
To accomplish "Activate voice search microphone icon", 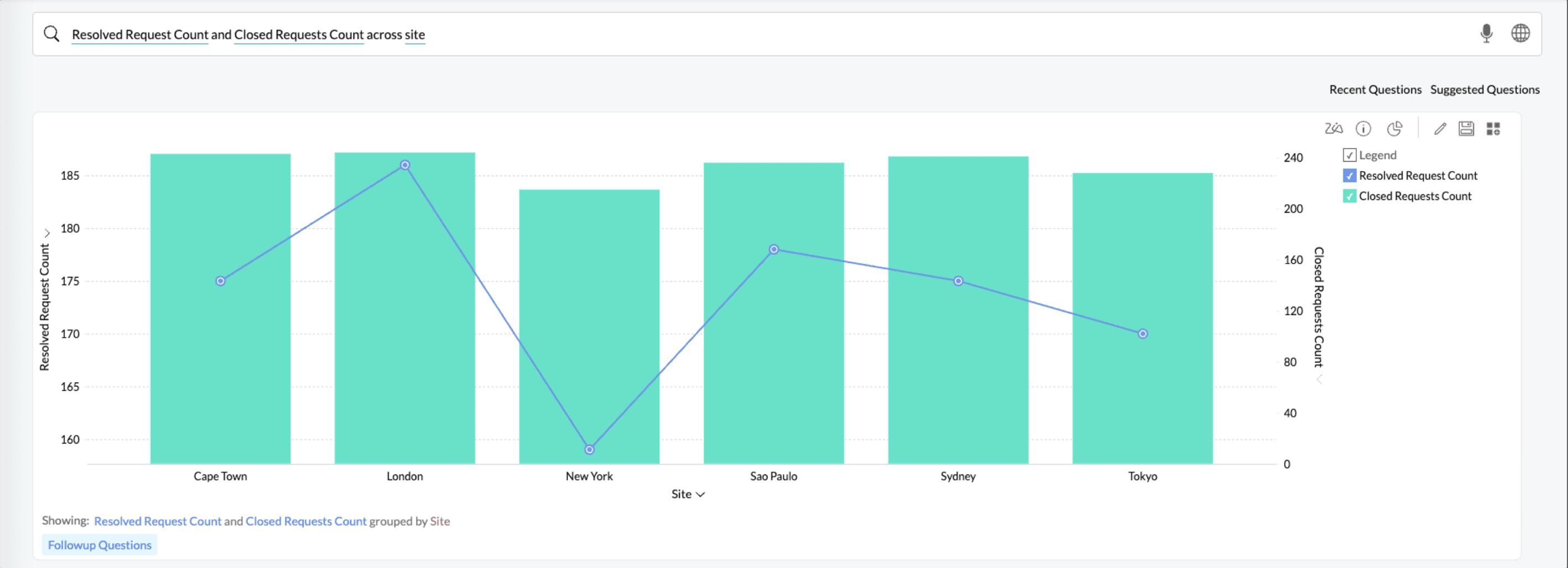I will (x=1486, y=33).
